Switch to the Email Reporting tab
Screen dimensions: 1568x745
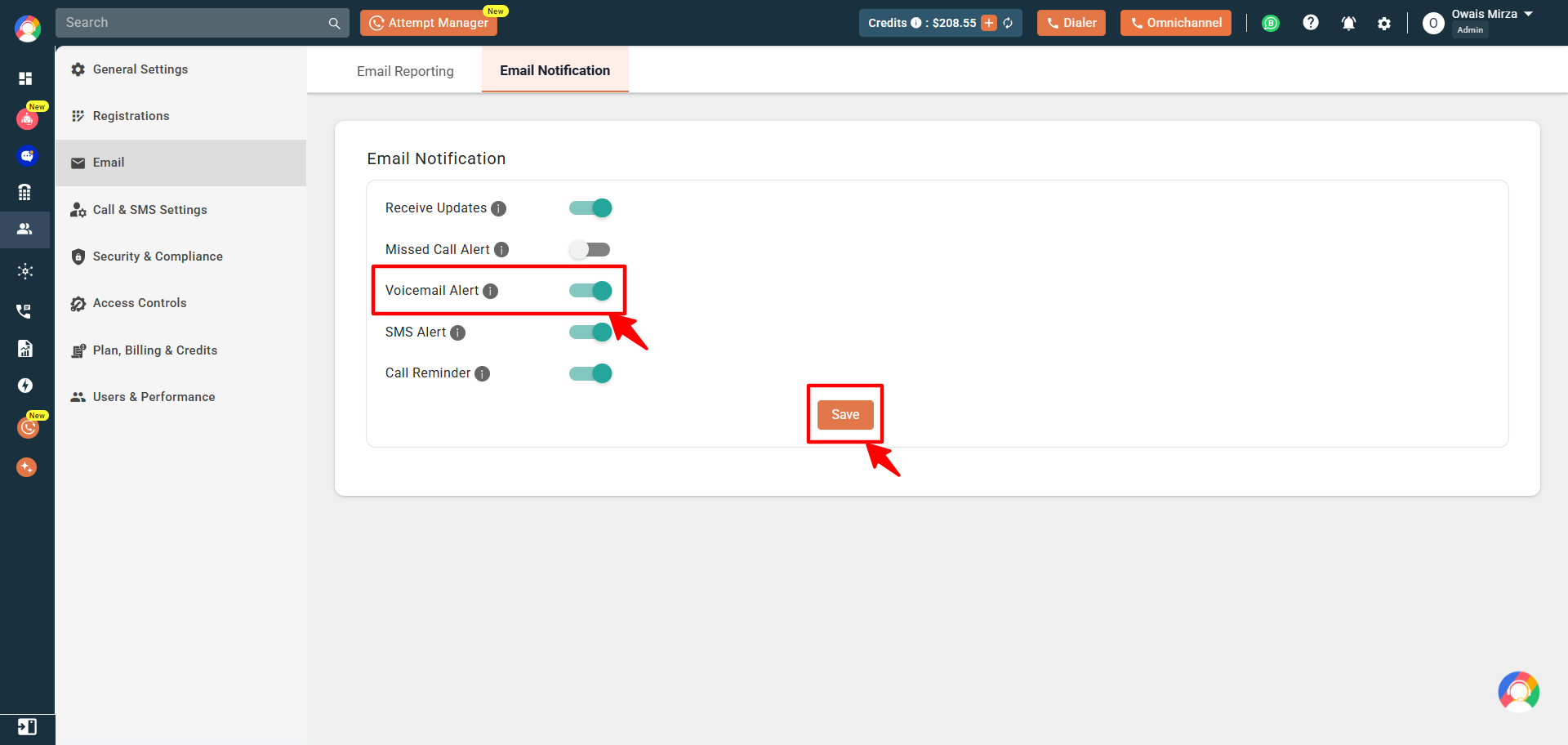(x=405, y=71)
